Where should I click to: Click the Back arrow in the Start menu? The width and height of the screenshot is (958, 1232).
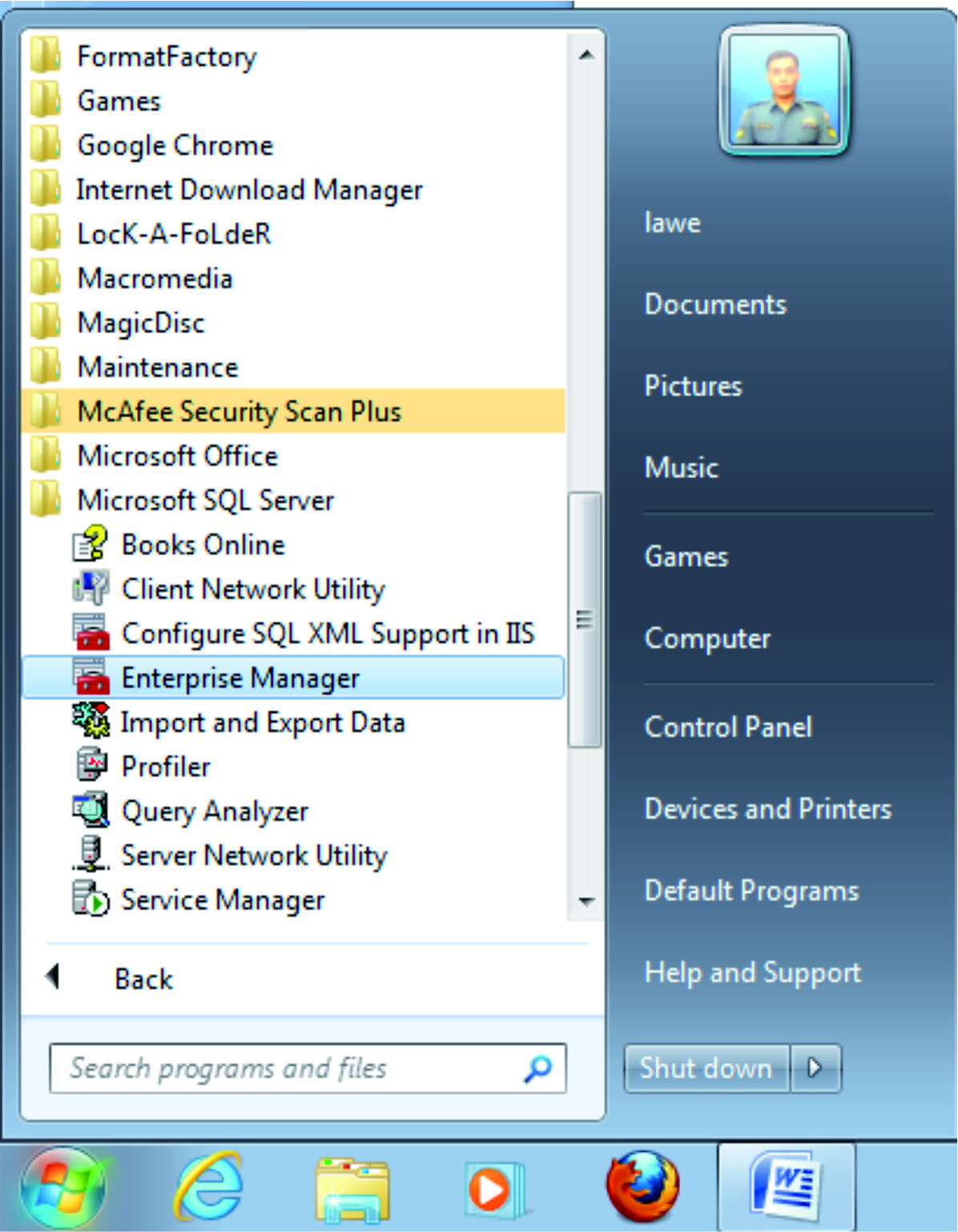pyautogui.click(x=54, y=976)
